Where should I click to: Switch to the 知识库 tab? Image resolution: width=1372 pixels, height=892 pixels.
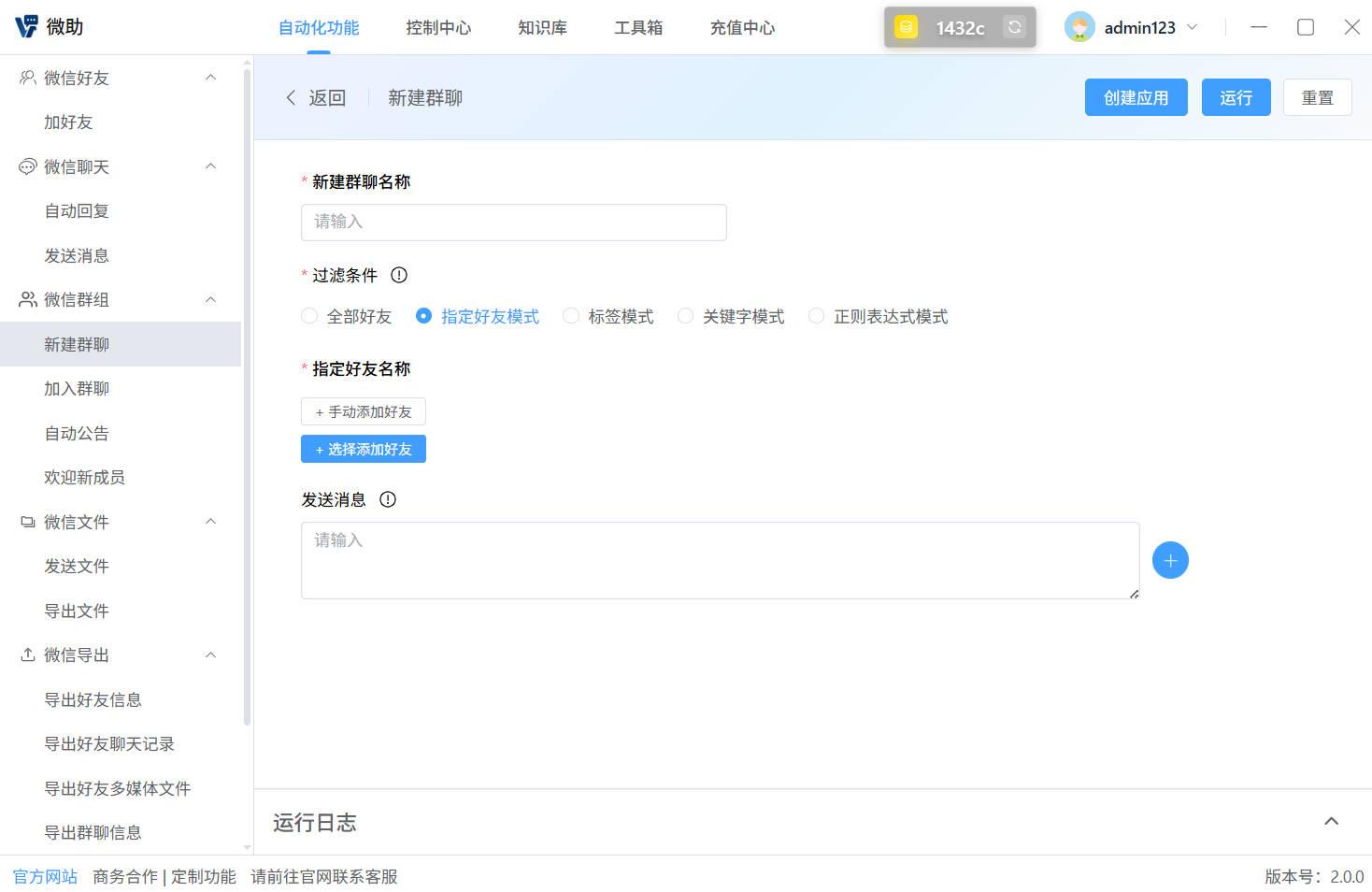click(542, 27)
